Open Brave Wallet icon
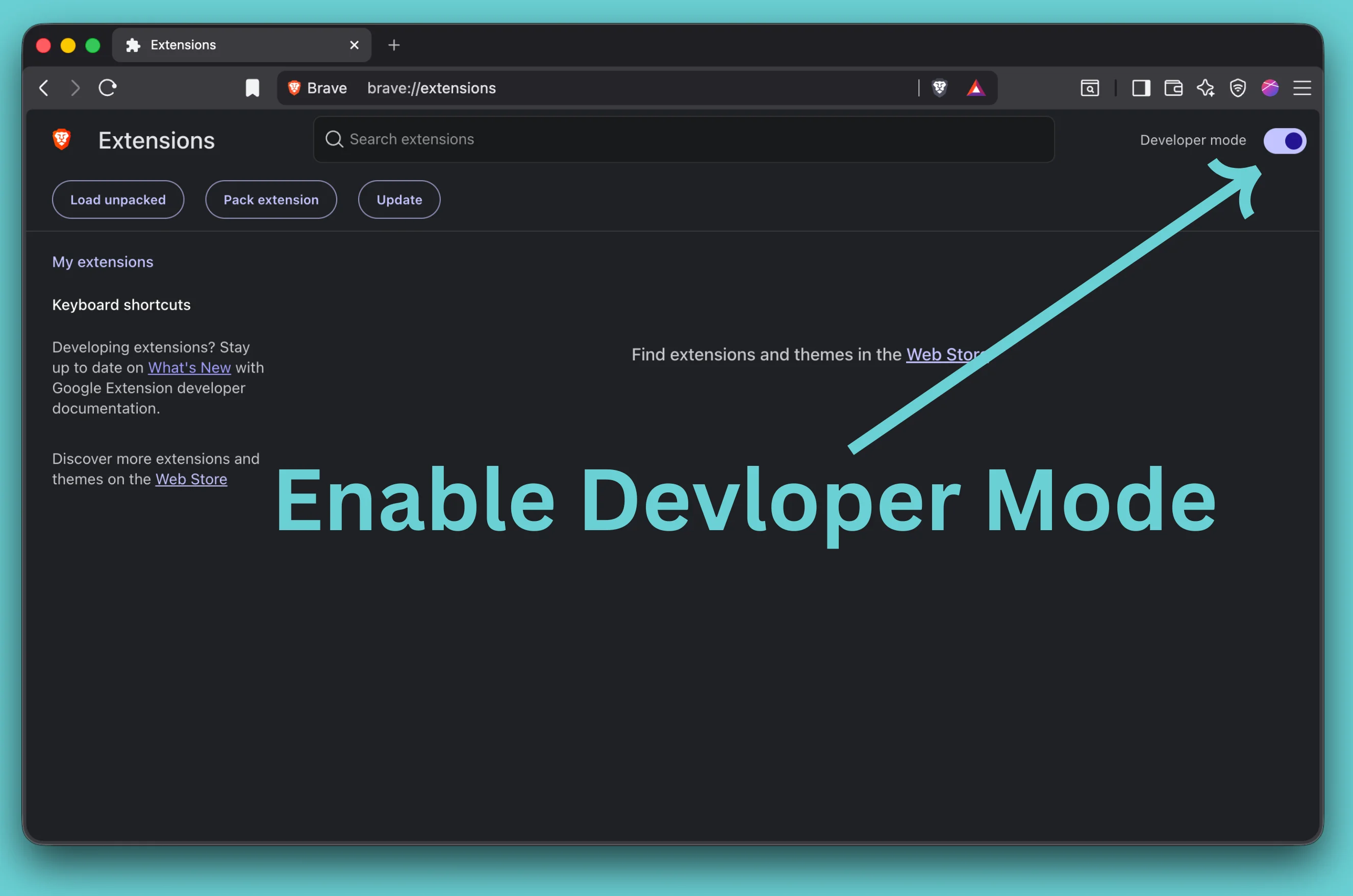Screen dimensions: 1353x896 click(1173, 88)
